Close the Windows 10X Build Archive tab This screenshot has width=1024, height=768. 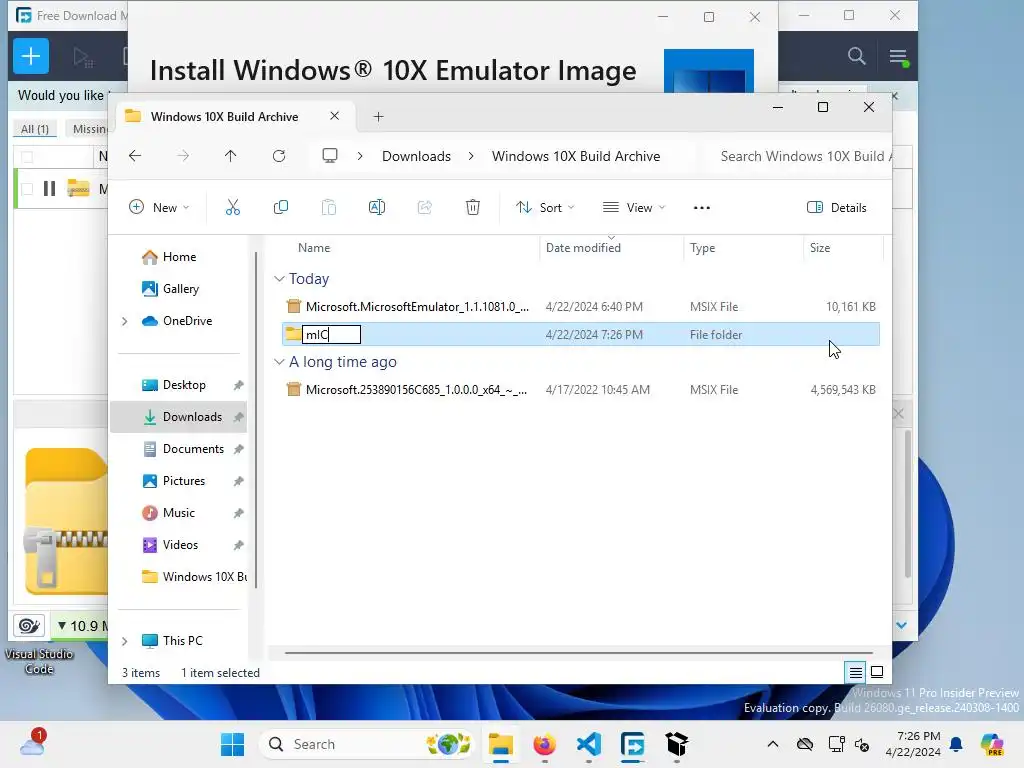tap(334, 116)
